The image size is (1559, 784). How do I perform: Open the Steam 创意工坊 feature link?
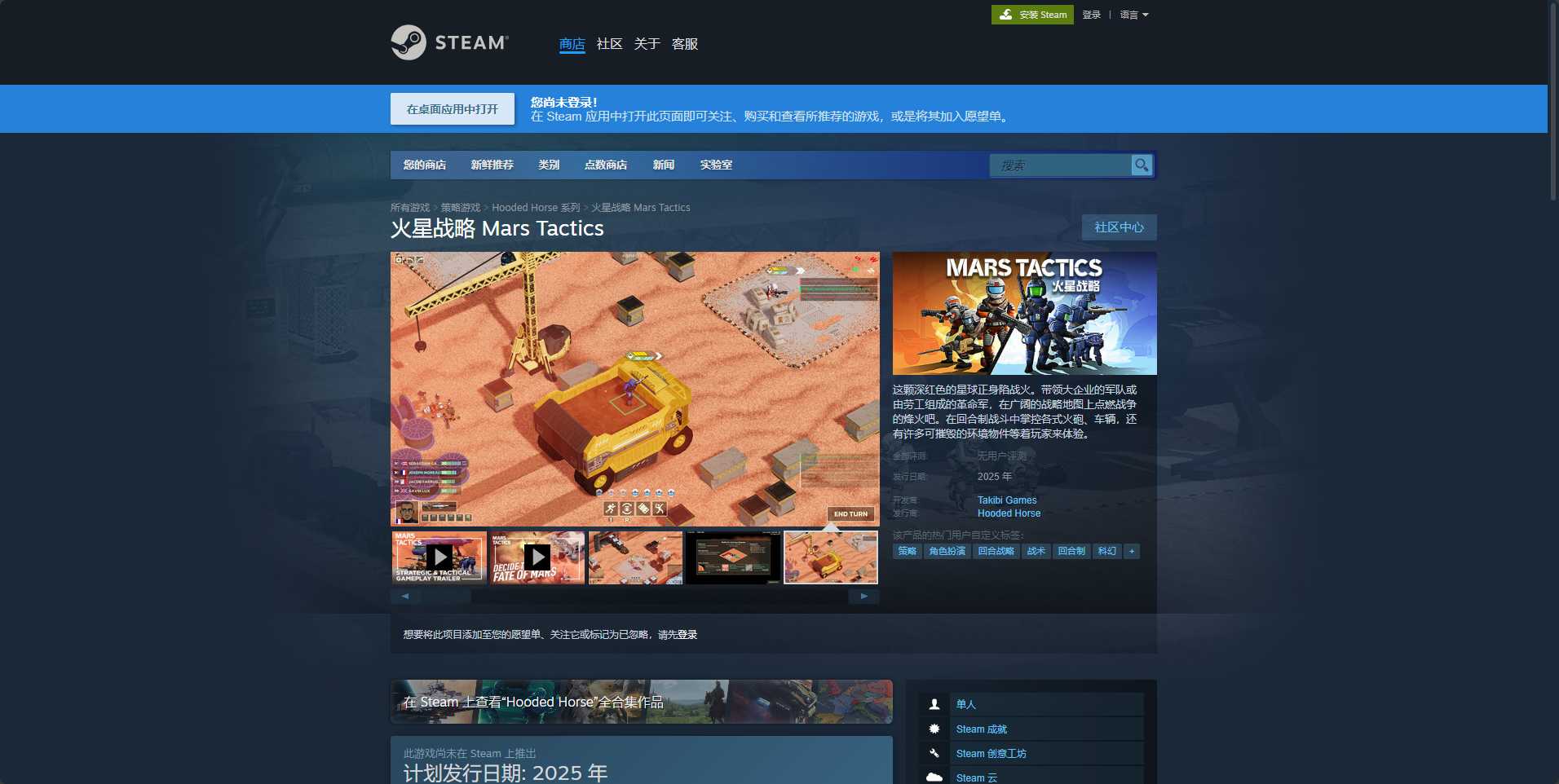[991, 754]
